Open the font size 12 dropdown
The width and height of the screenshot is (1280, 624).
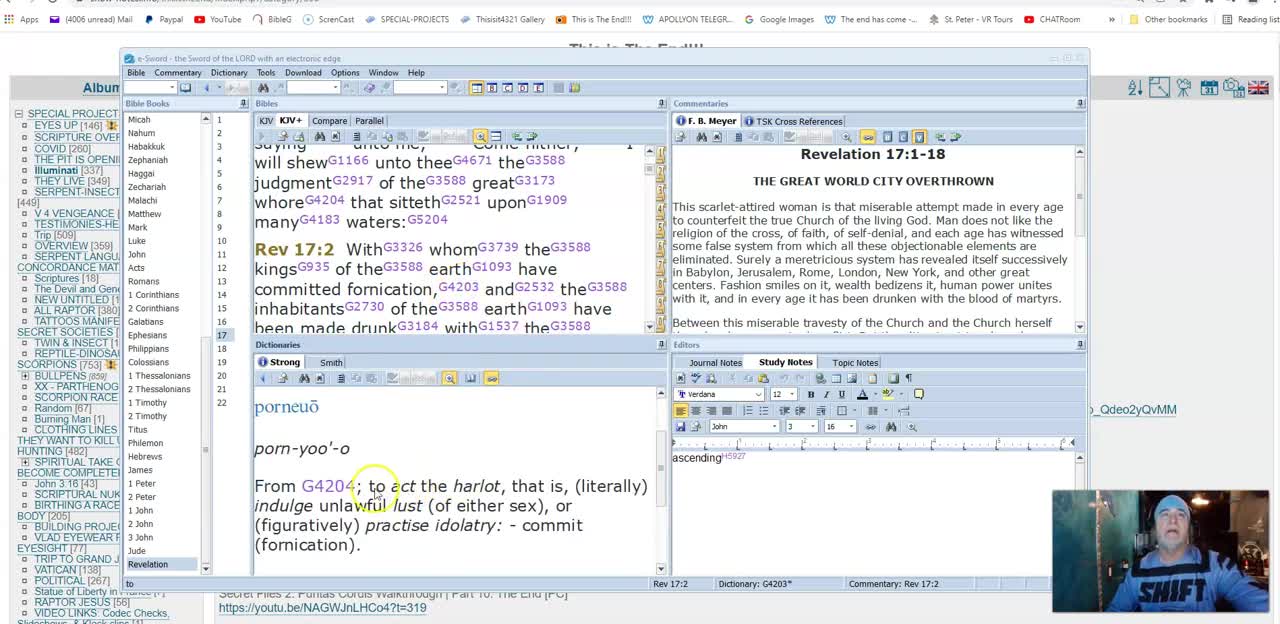[792, 394]
